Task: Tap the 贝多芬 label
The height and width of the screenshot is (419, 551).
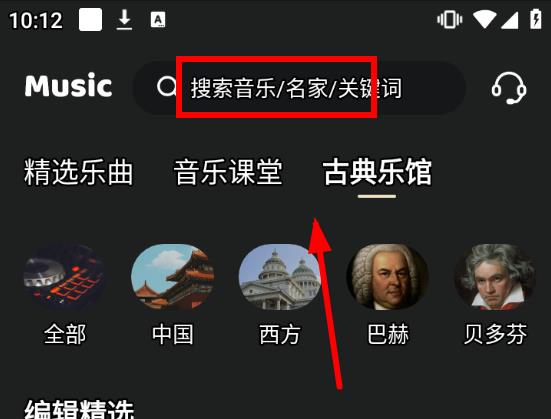Action: pos(495,334)
